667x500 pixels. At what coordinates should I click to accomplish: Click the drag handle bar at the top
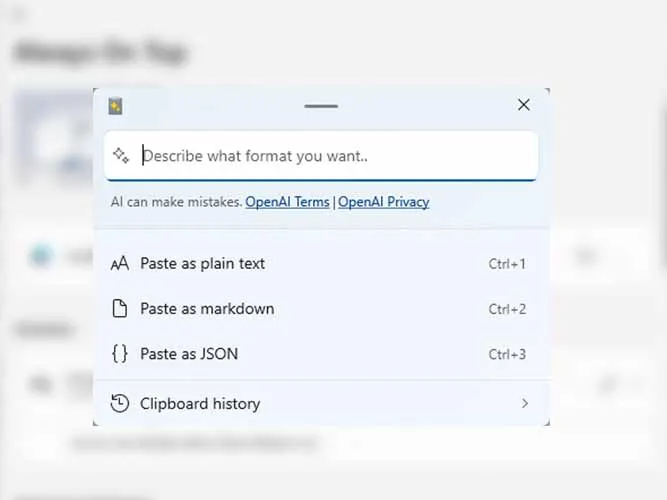click(x=321, y=106)
